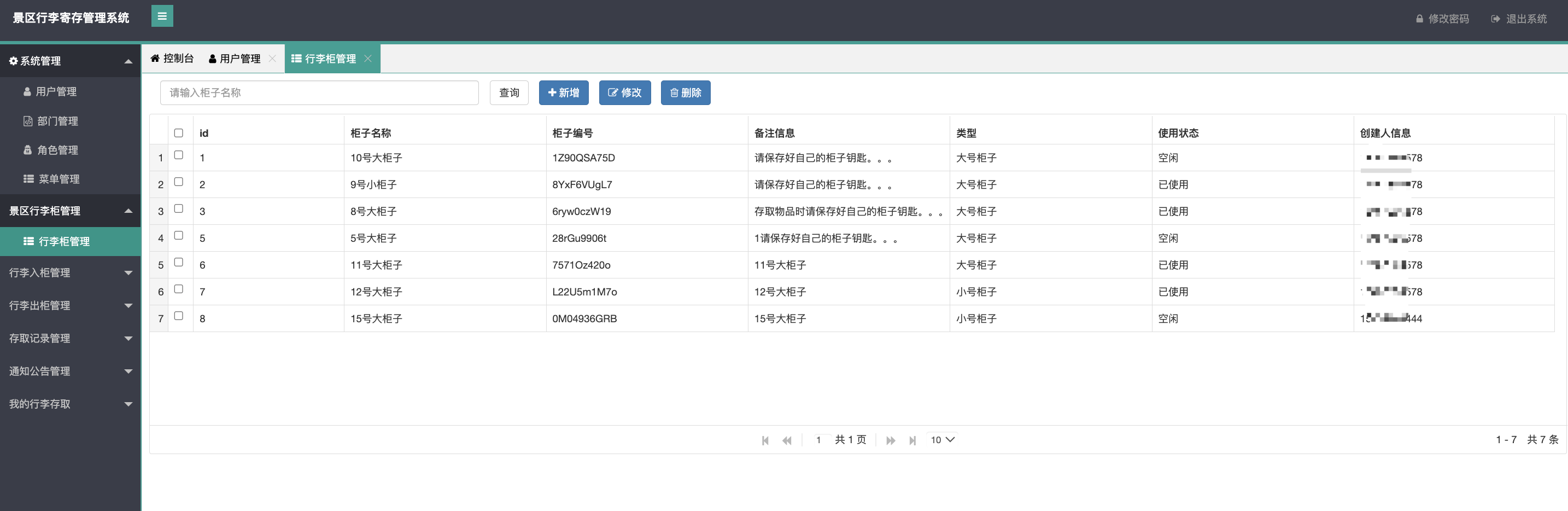This screenshot has width=1568, height=511.
Task: Select checkbox for 12号大柜子 row
Action: (178, 289)
